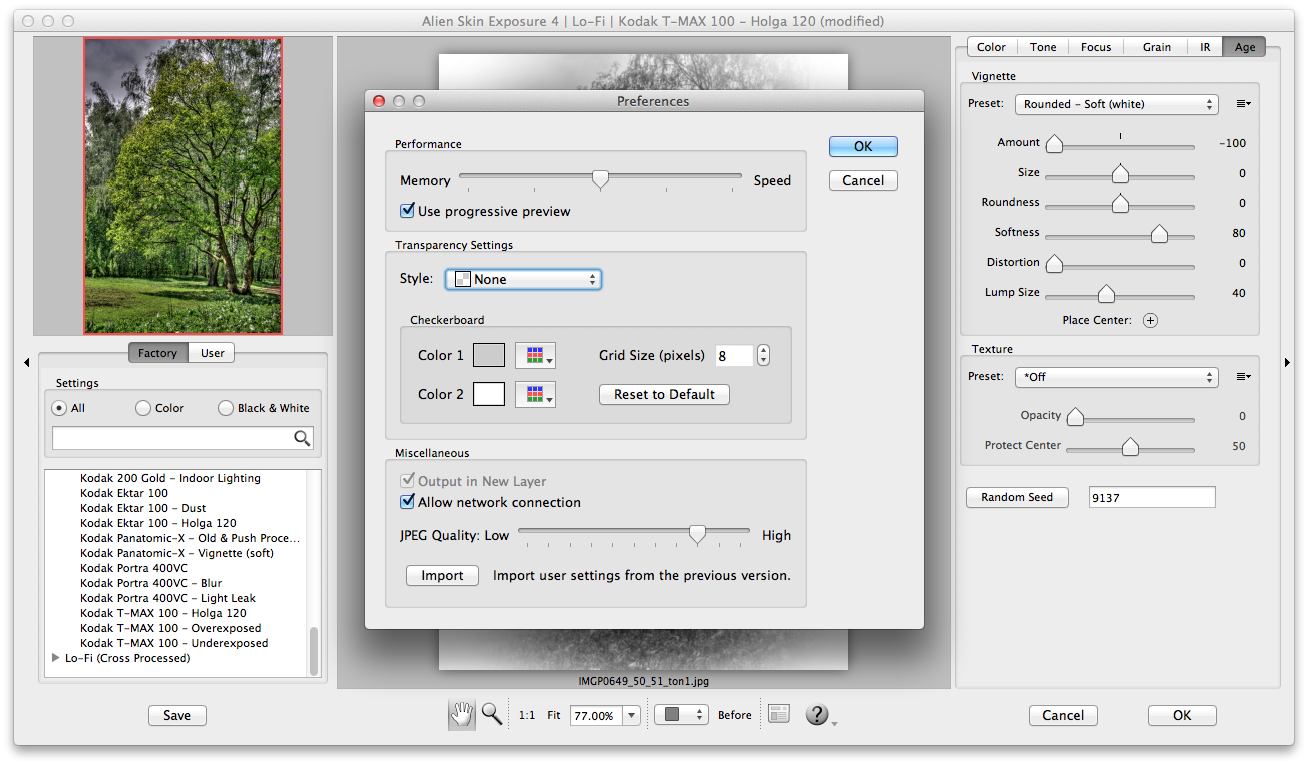The height and width of the screenshot is (765, 1308).
Task: Click the Reset to Default button
Action: click(664, 394)
